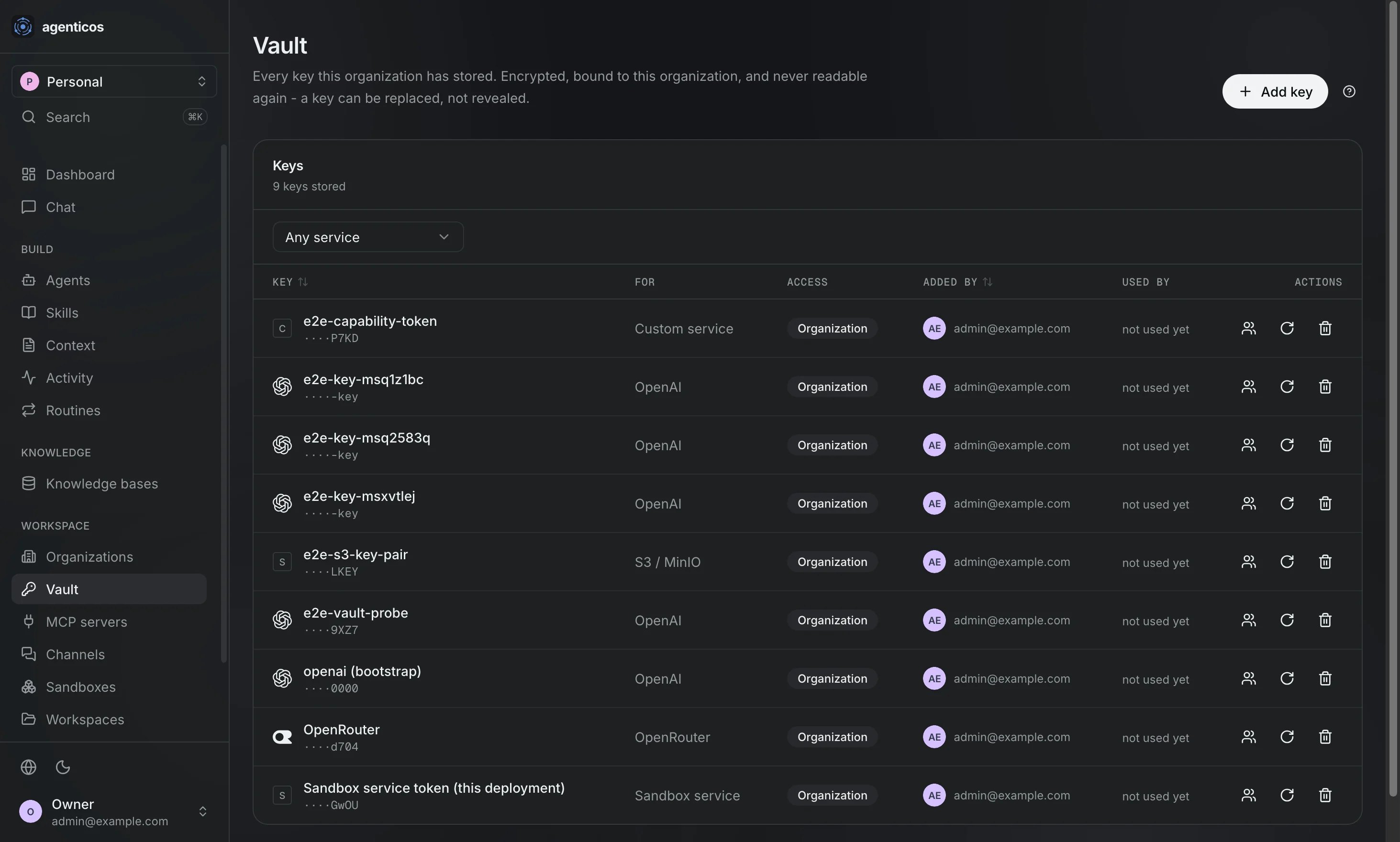1400x842 pixels.
Task: Expand the Personal organization switcher
Action: (114, 81)
